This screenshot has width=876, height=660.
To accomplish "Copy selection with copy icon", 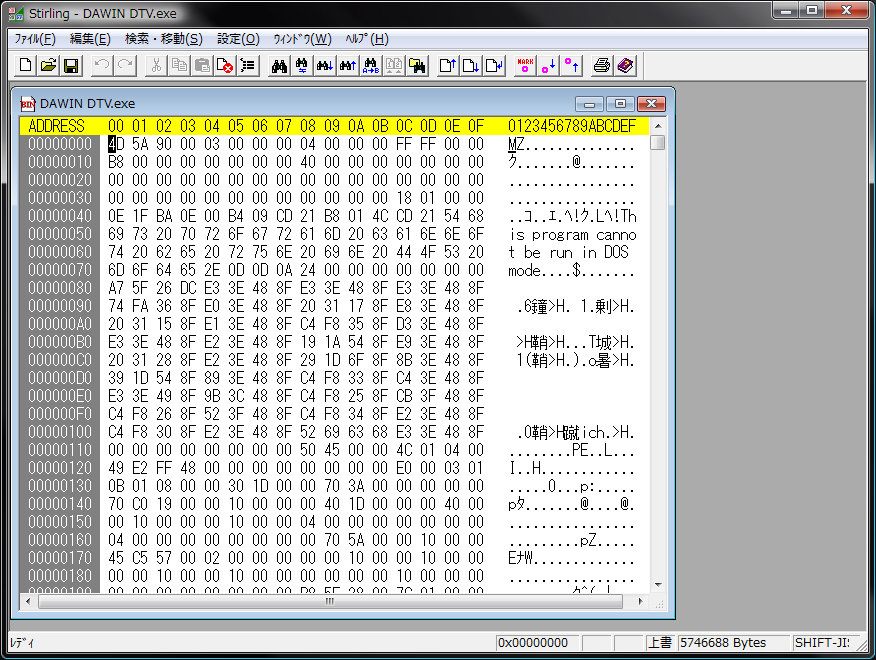I will pos(179,66).
